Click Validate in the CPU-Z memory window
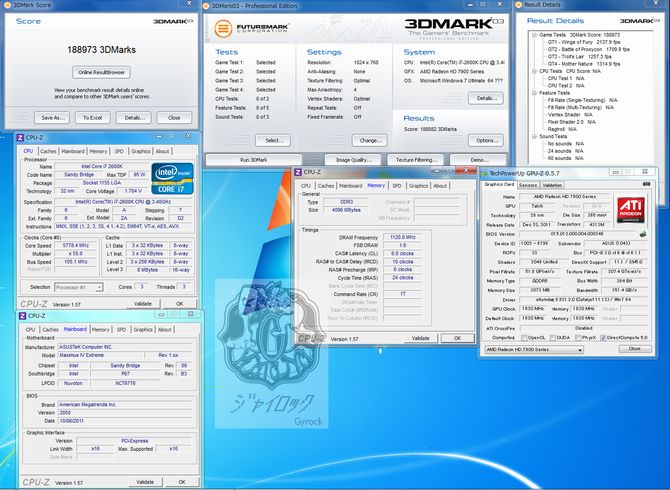 point(420,338)
